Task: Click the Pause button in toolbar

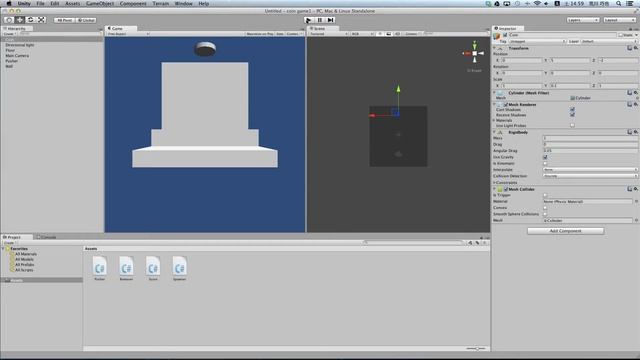Action: [320, 20]
